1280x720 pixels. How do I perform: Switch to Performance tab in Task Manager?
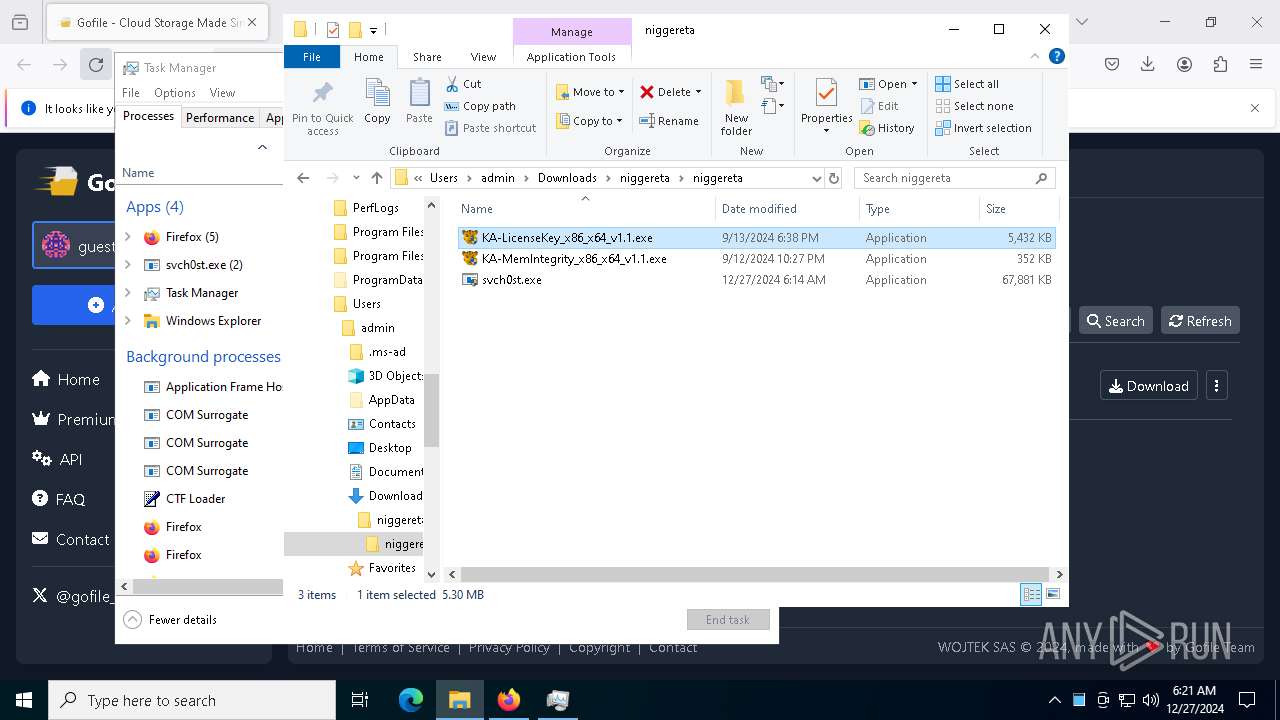click(220, 117)
